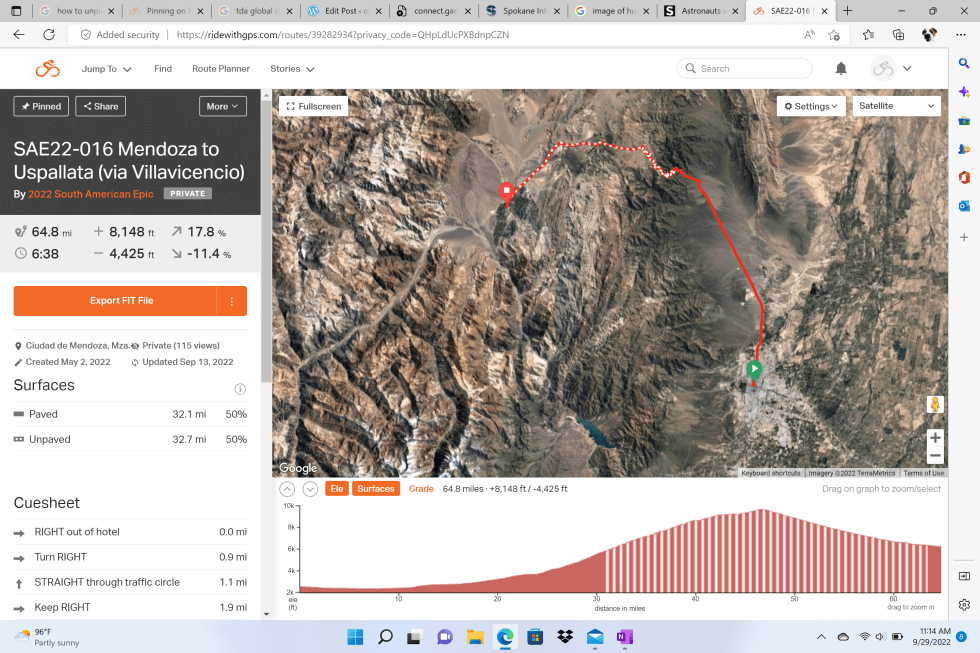Image resolution: width=980 pixels, height=653 pixels.
Task: Open the Jump To menu
Action: tap(106, 69)
